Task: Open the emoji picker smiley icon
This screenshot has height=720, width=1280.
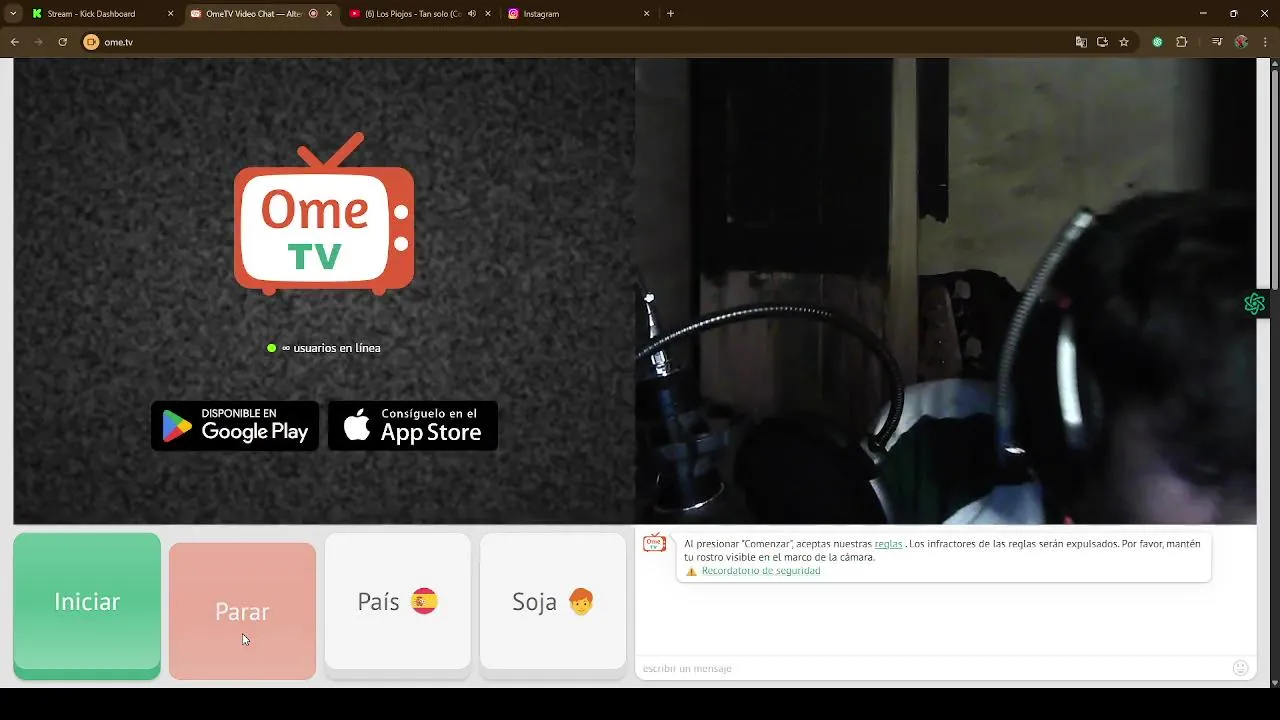Action: point(1241,668)
